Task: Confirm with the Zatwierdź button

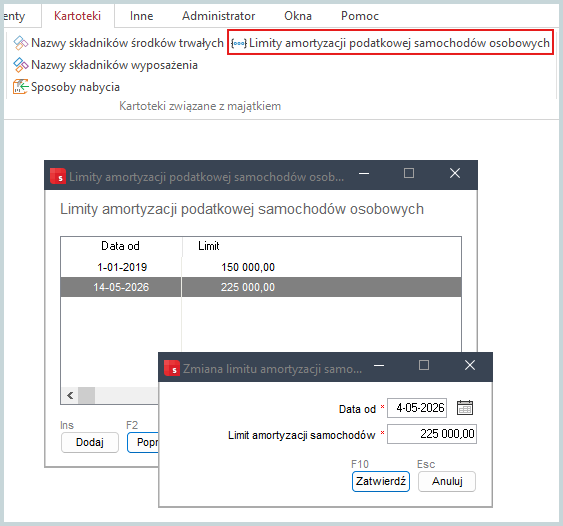Action: [x=381, y=481]
